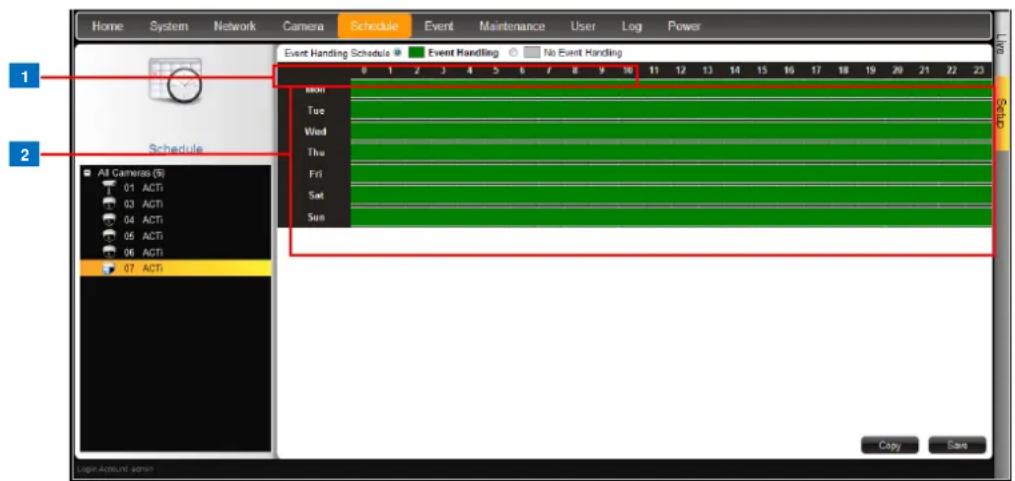Click the dome camera icon for 05 ACTi

click(109, 236)
